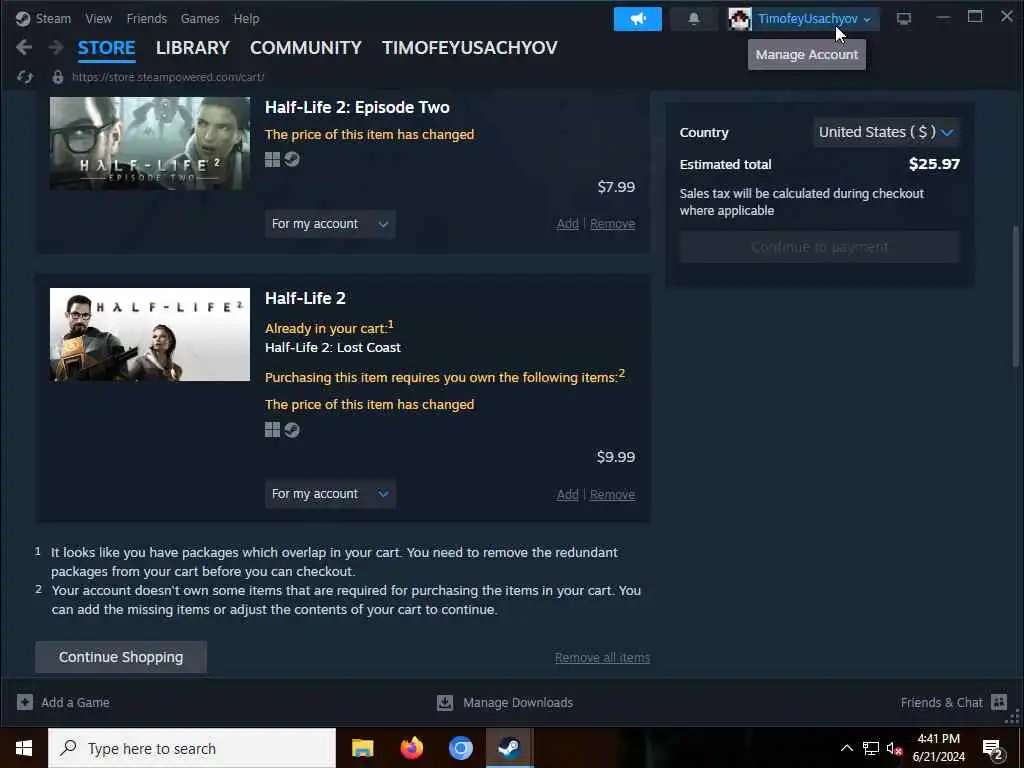Click SteamOS icon for Half-Life 2
This screenshot has height=768, width=1024.
coord(292,430)
